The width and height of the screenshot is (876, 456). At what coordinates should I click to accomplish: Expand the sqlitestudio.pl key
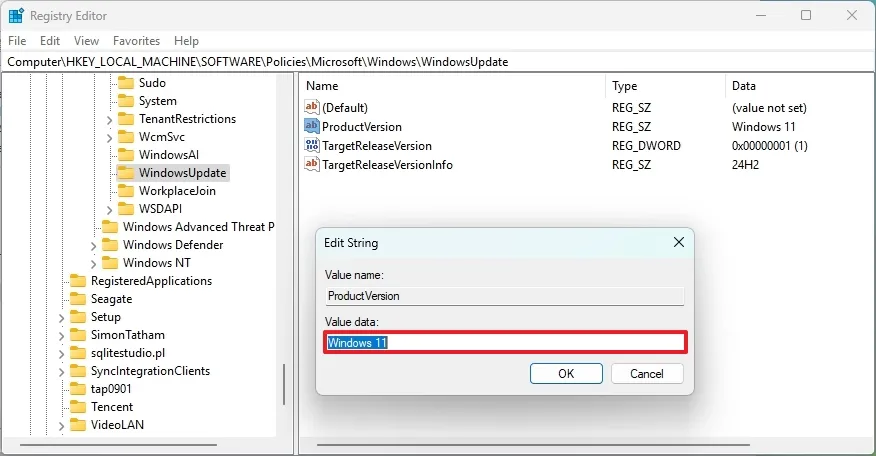click(61, 354)
